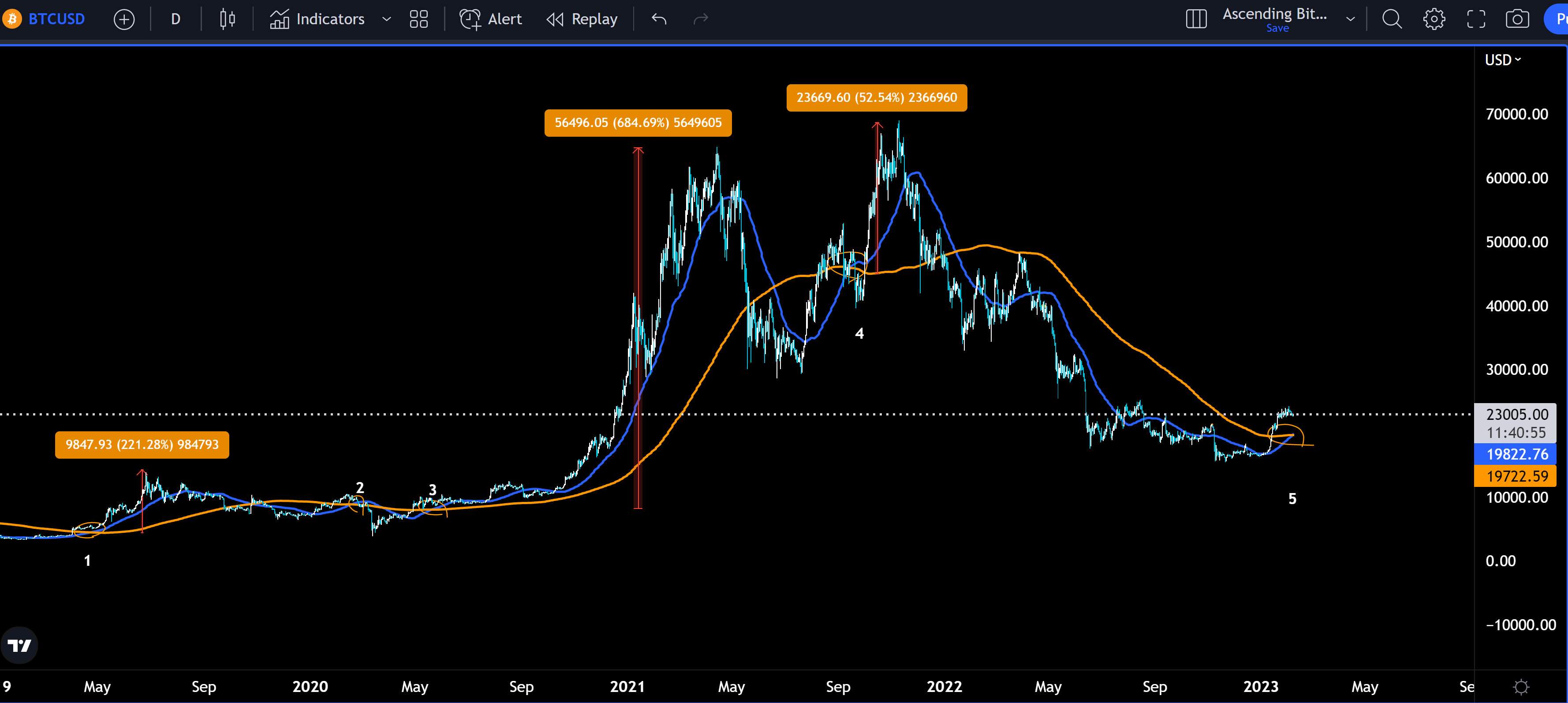Select the D timeframe interval
This screenshot has width=1568, height=703.
click(x=175, y=19)
